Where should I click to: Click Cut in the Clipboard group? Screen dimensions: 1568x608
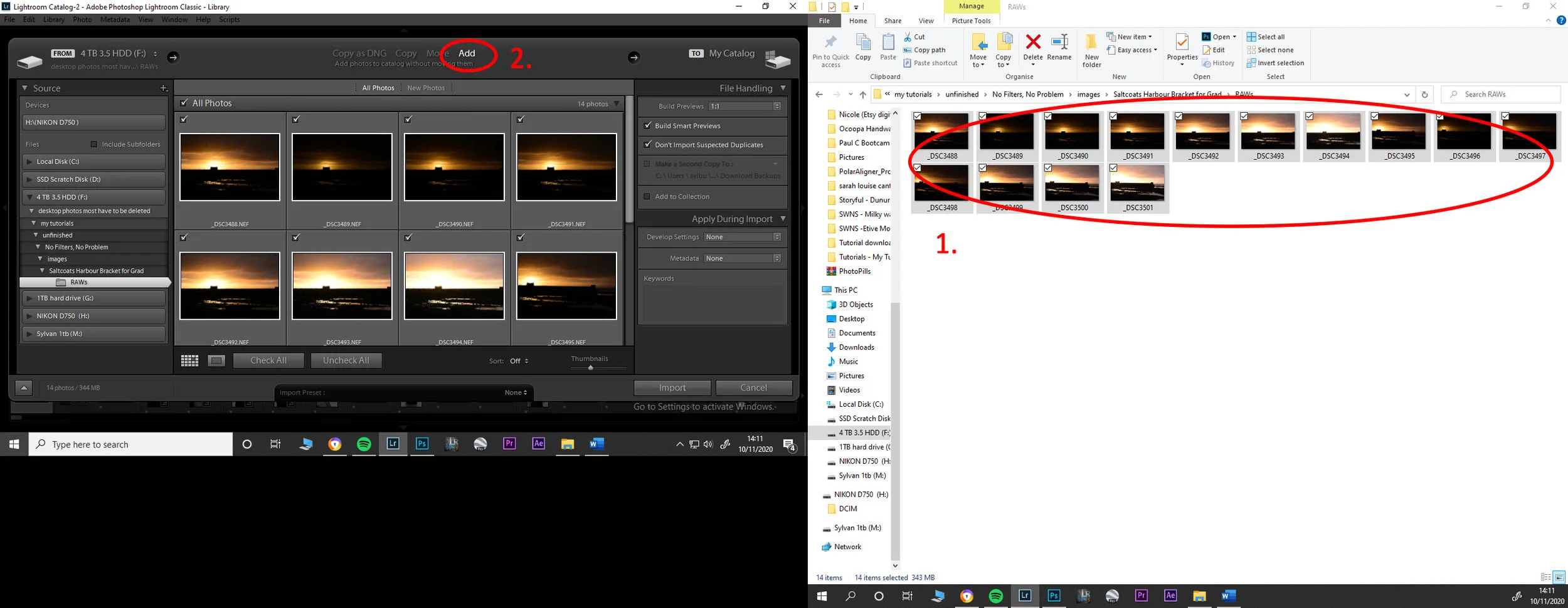pos(914,37)
